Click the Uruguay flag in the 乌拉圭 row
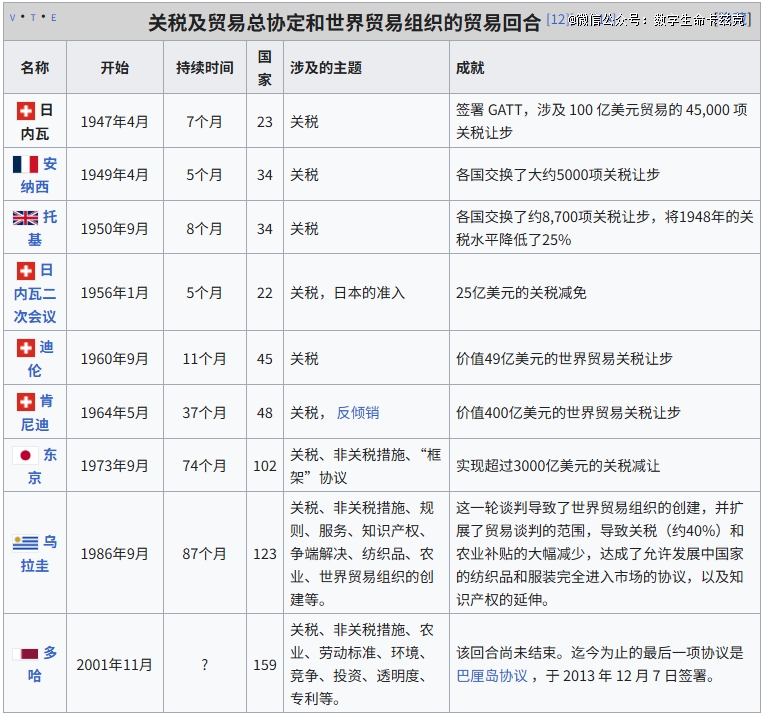 tap(25, 543)
